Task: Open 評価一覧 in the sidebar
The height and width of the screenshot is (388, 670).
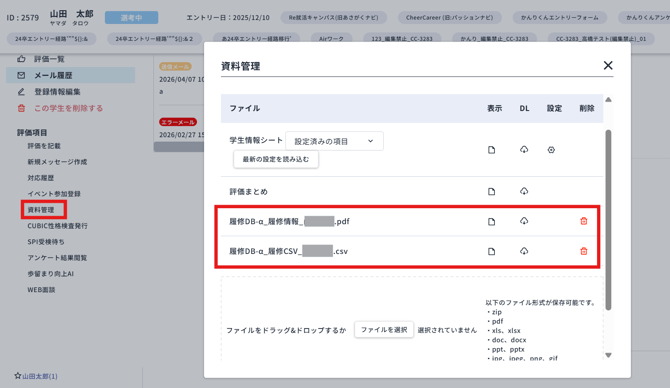Action: tap(49, 59)
